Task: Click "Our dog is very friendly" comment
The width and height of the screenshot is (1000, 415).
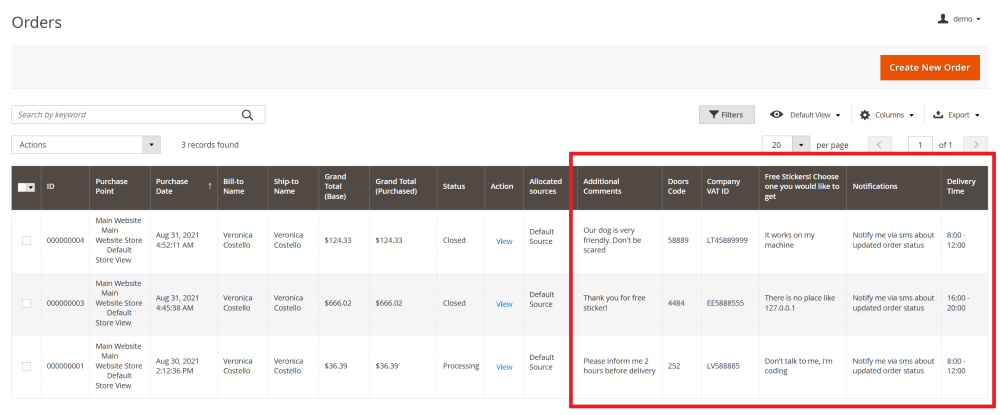Action: click(613, 240)
